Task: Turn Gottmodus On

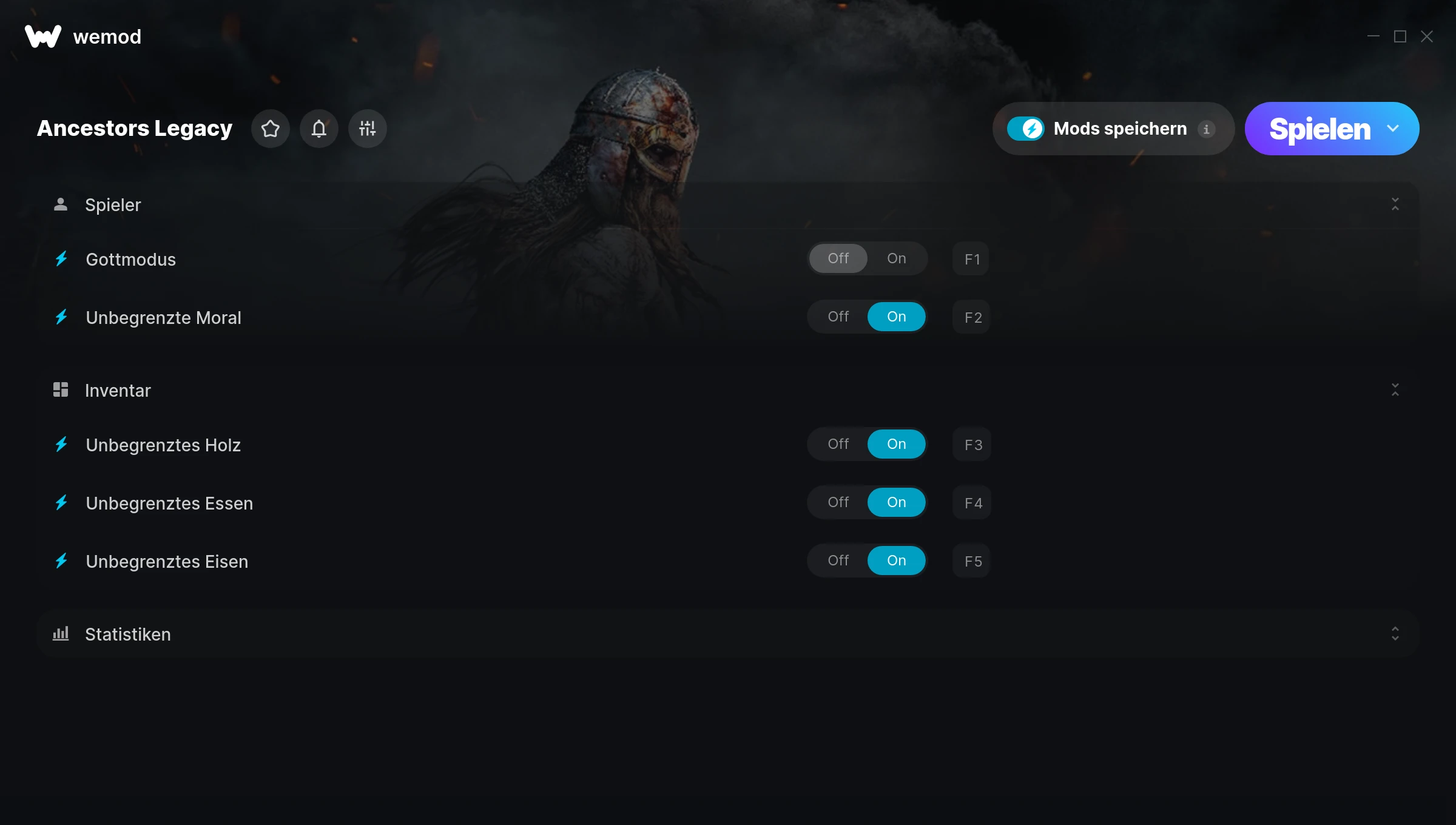Action: (x=896, y=258)
